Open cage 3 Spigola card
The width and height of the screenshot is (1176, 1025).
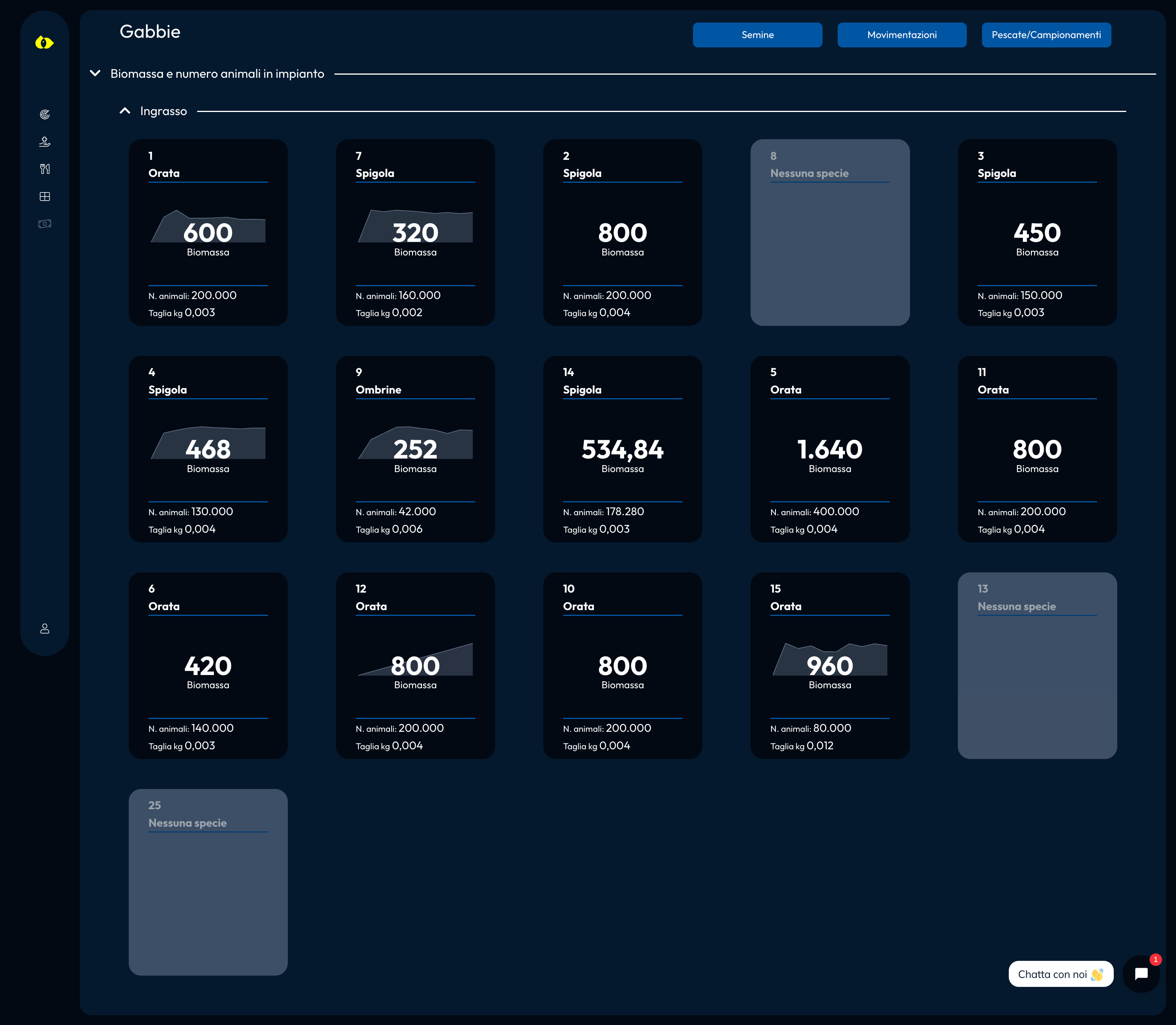1037,232
